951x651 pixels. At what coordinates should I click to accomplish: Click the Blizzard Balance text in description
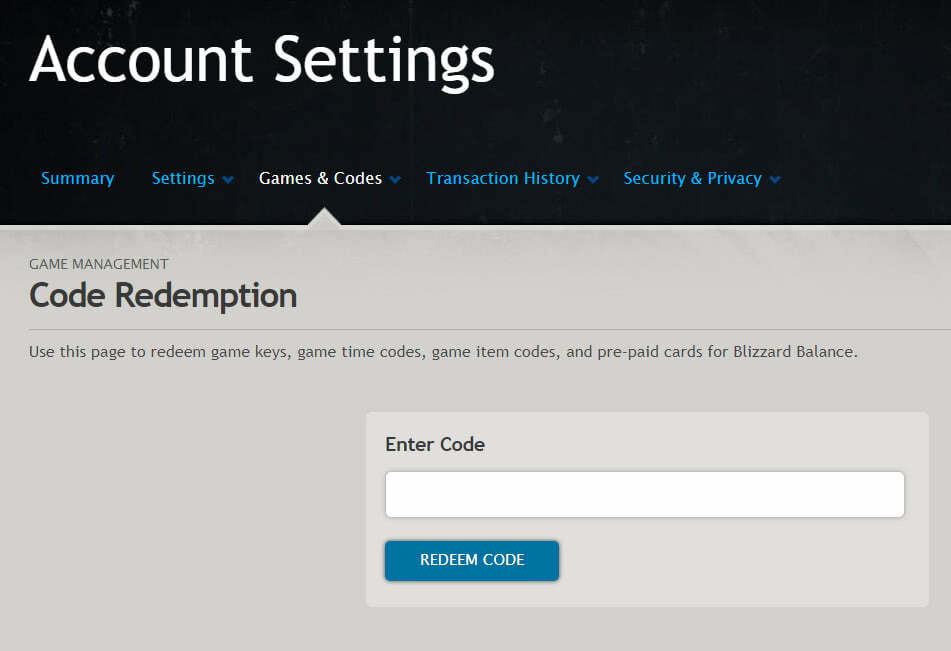[x=796, y=352]
